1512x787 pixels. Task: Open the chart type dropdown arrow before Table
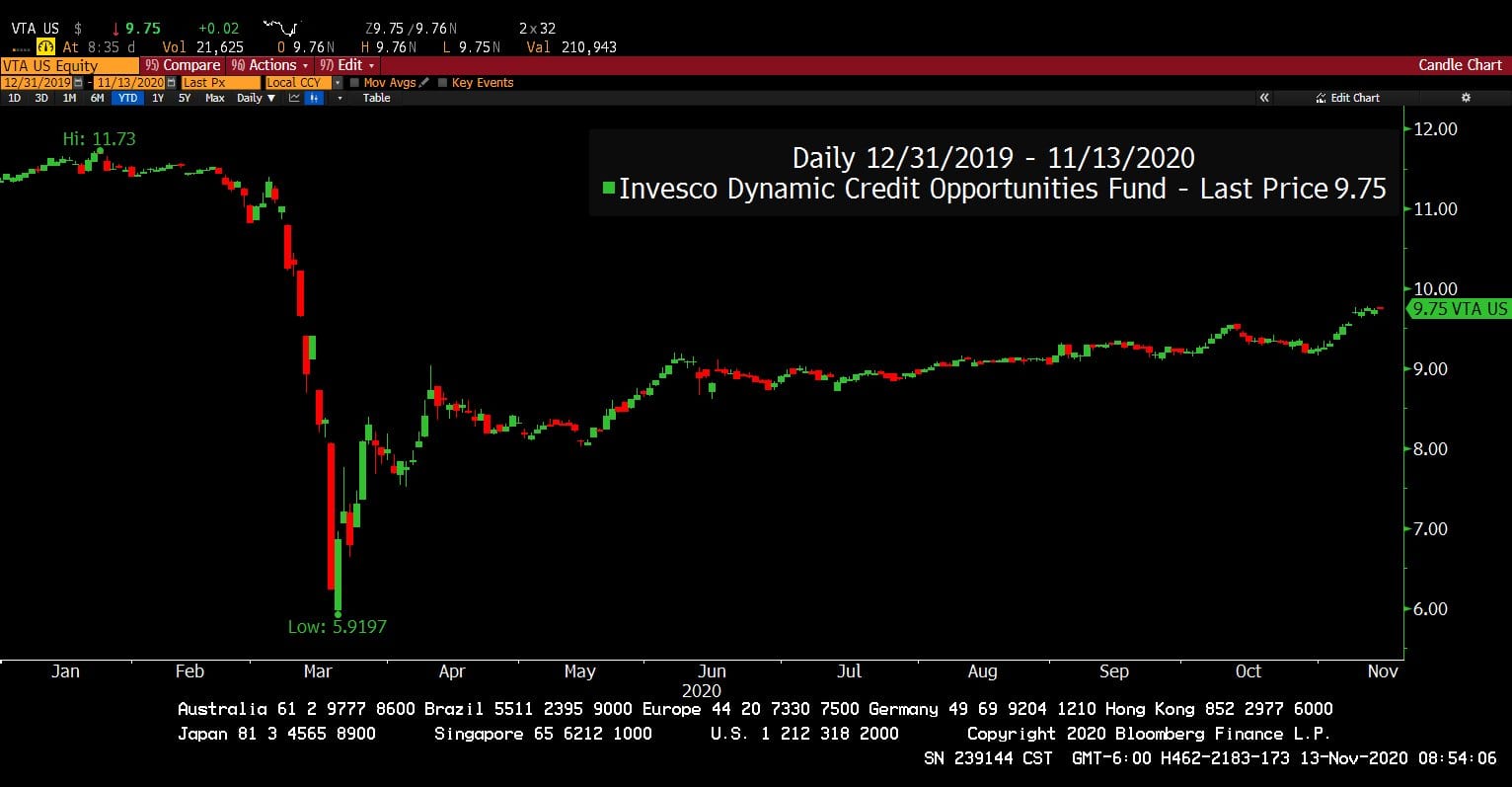pos(340,98)
